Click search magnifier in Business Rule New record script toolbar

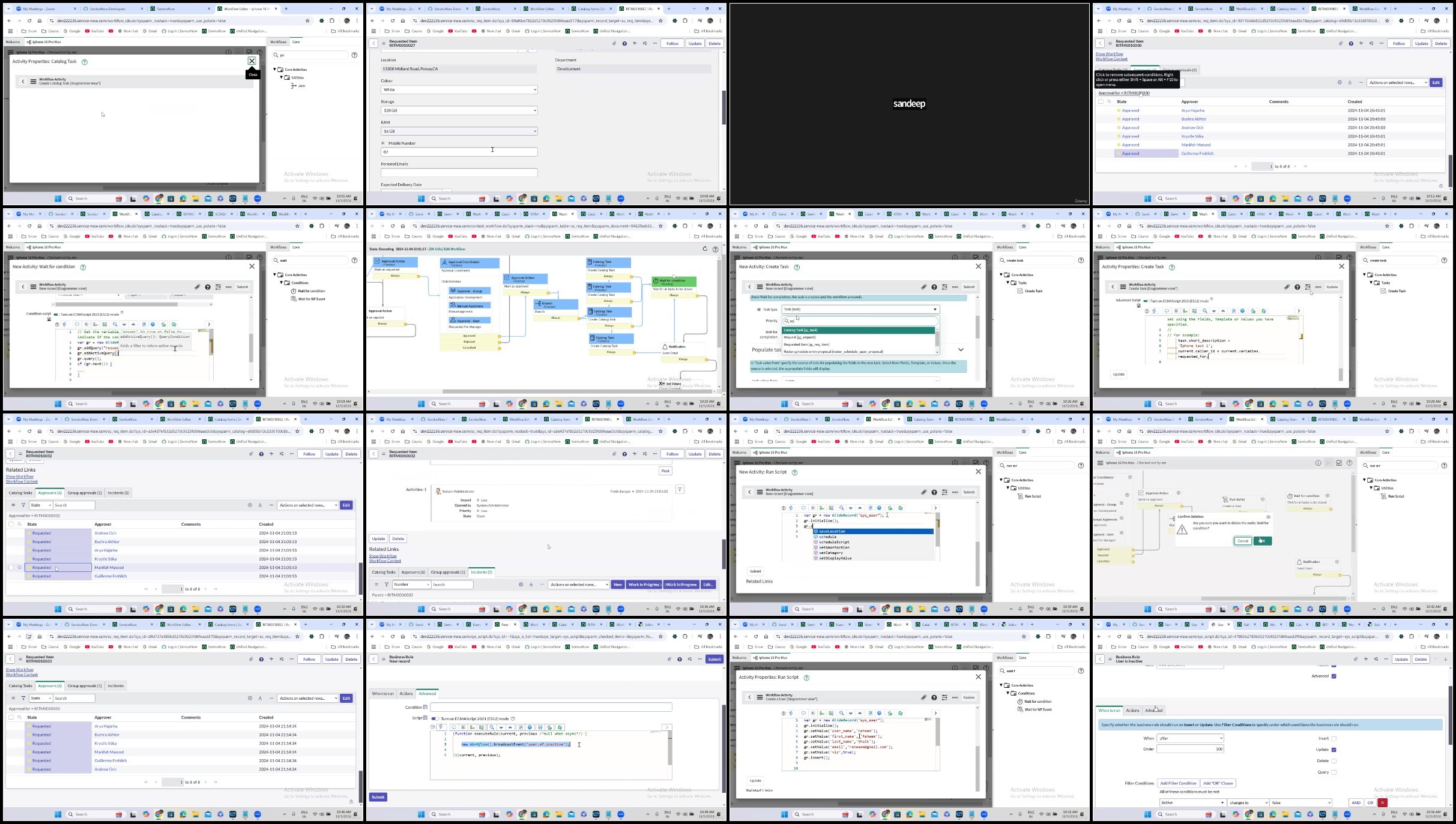[491, 727]
